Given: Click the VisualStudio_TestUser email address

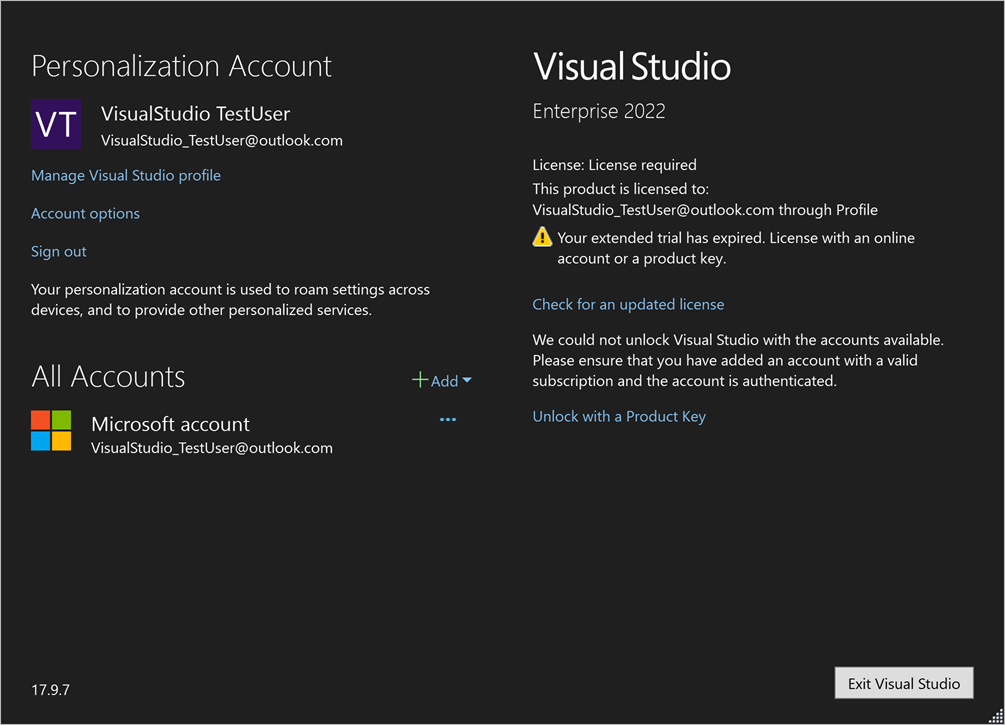Looking at the screenshot, I should (x=221, y=140).
